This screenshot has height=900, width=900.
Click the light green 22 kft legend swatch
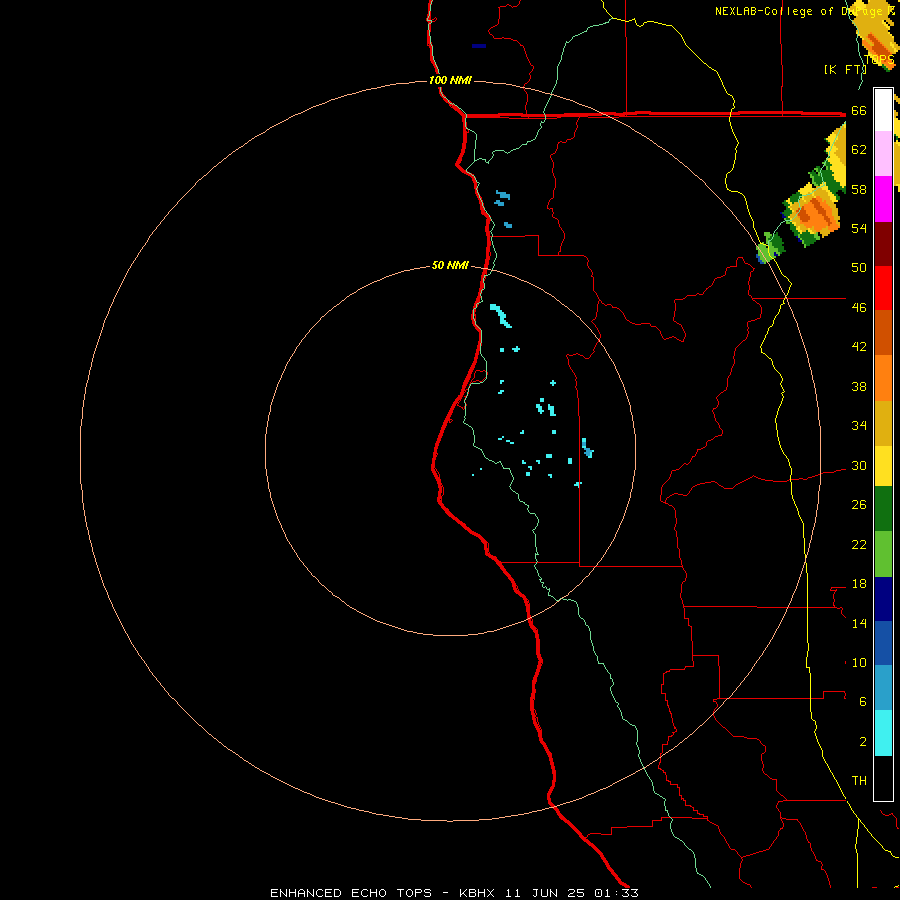tap(883, 554)
